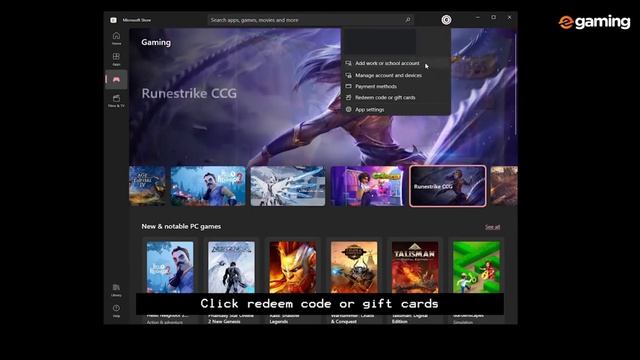
Task: Click the Add work account icon
Action: coord(349,63)
